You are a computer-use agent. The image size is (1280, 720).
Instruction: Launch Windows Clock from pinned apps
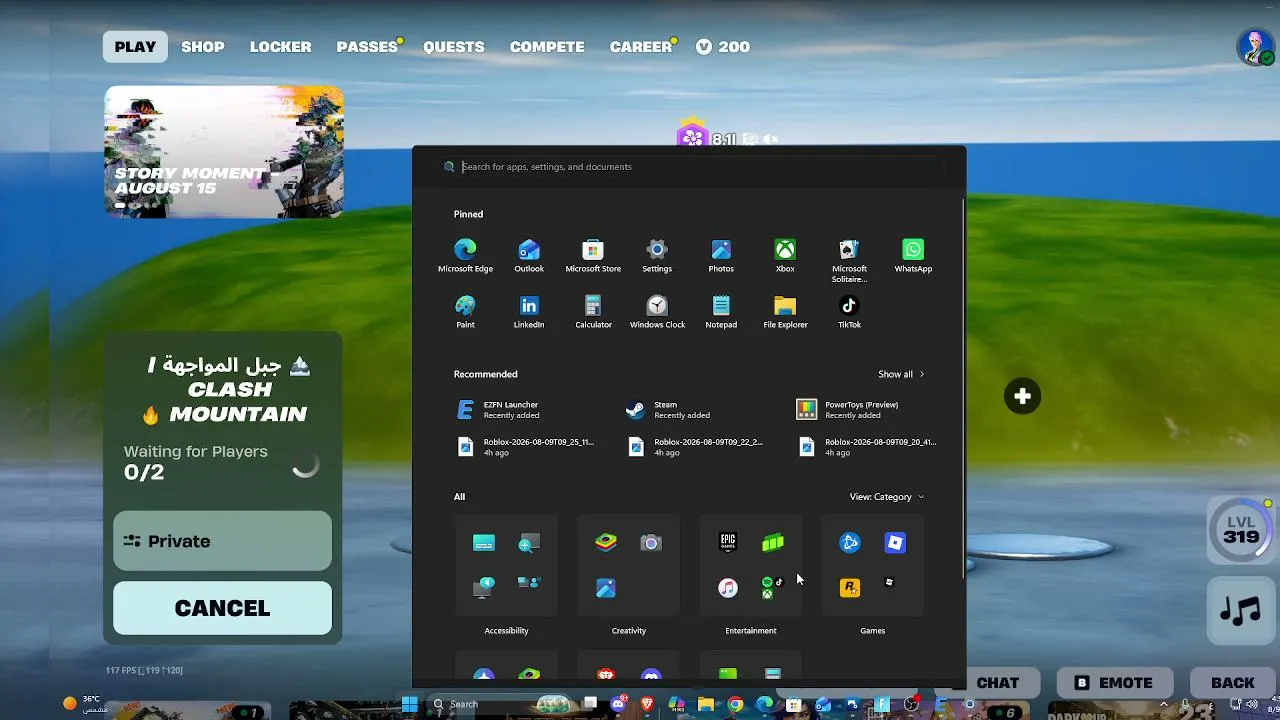click(x=657, y=312)
